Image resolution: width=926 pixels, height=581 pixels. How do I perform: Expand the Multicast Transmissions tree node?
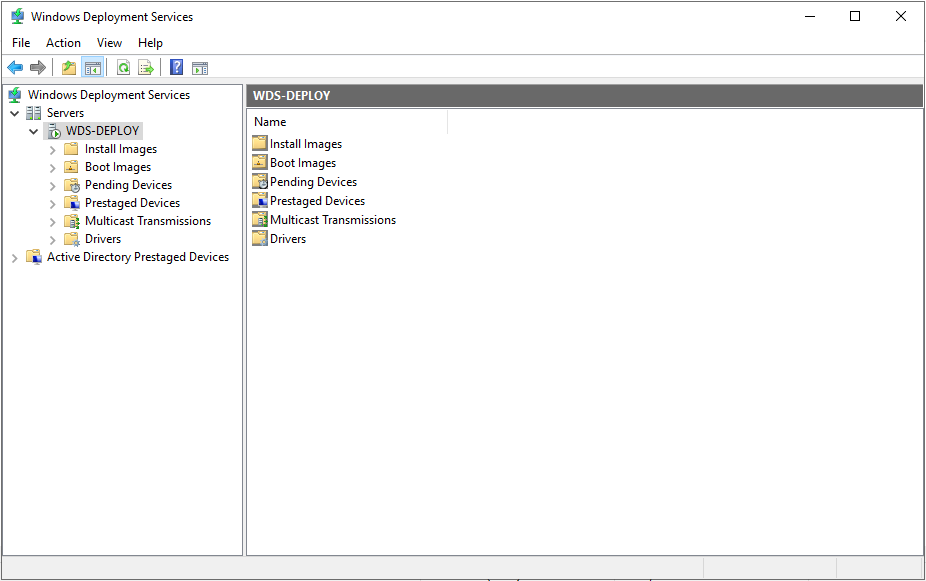click(x=53, y=222)
